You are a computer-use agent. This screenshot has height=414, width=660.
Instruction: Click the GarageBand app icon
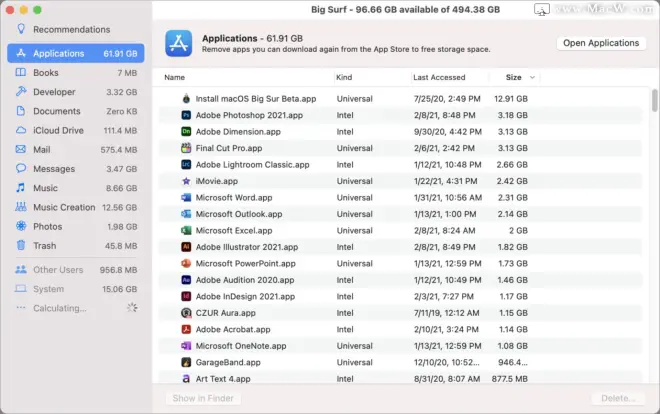186,362
